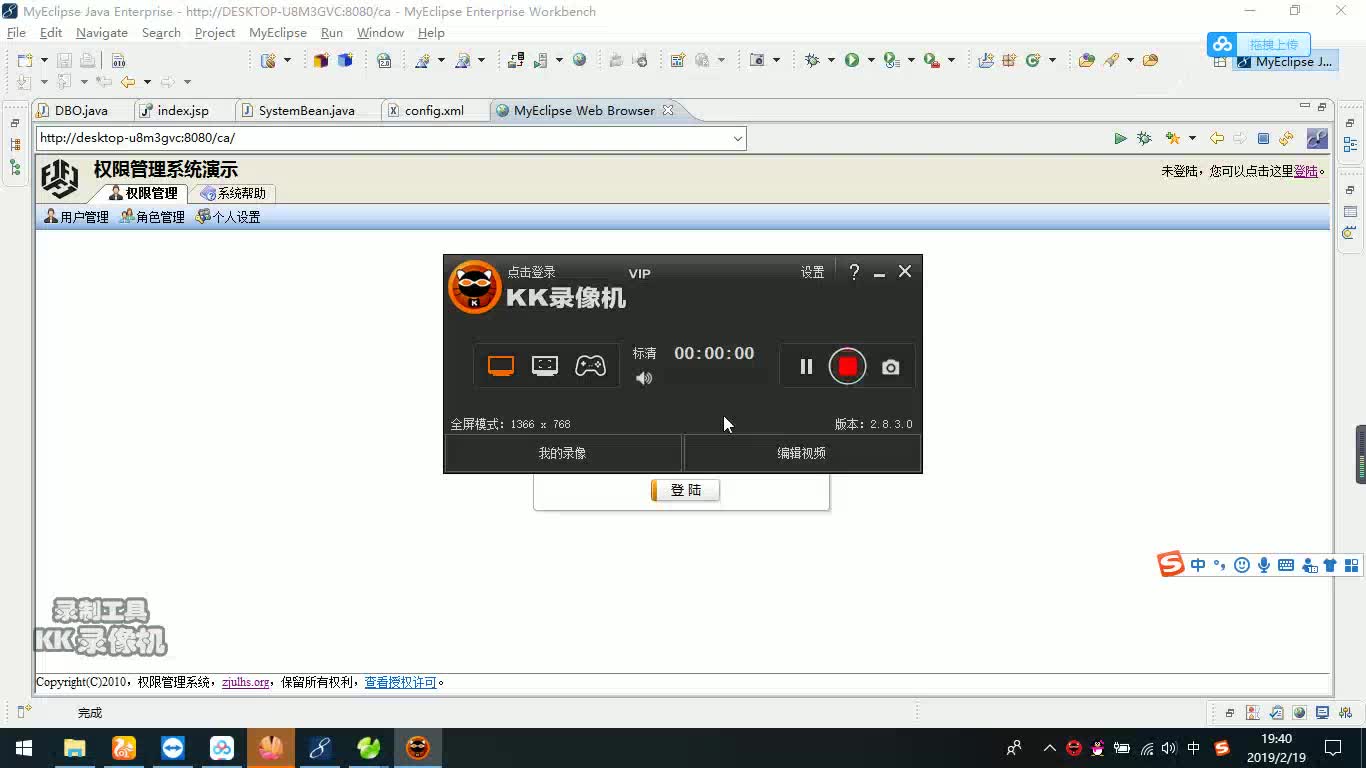This screenshot has width=1366, height=768.
Task: Select game recording mode gamepad icon
Action: point(590,366)
